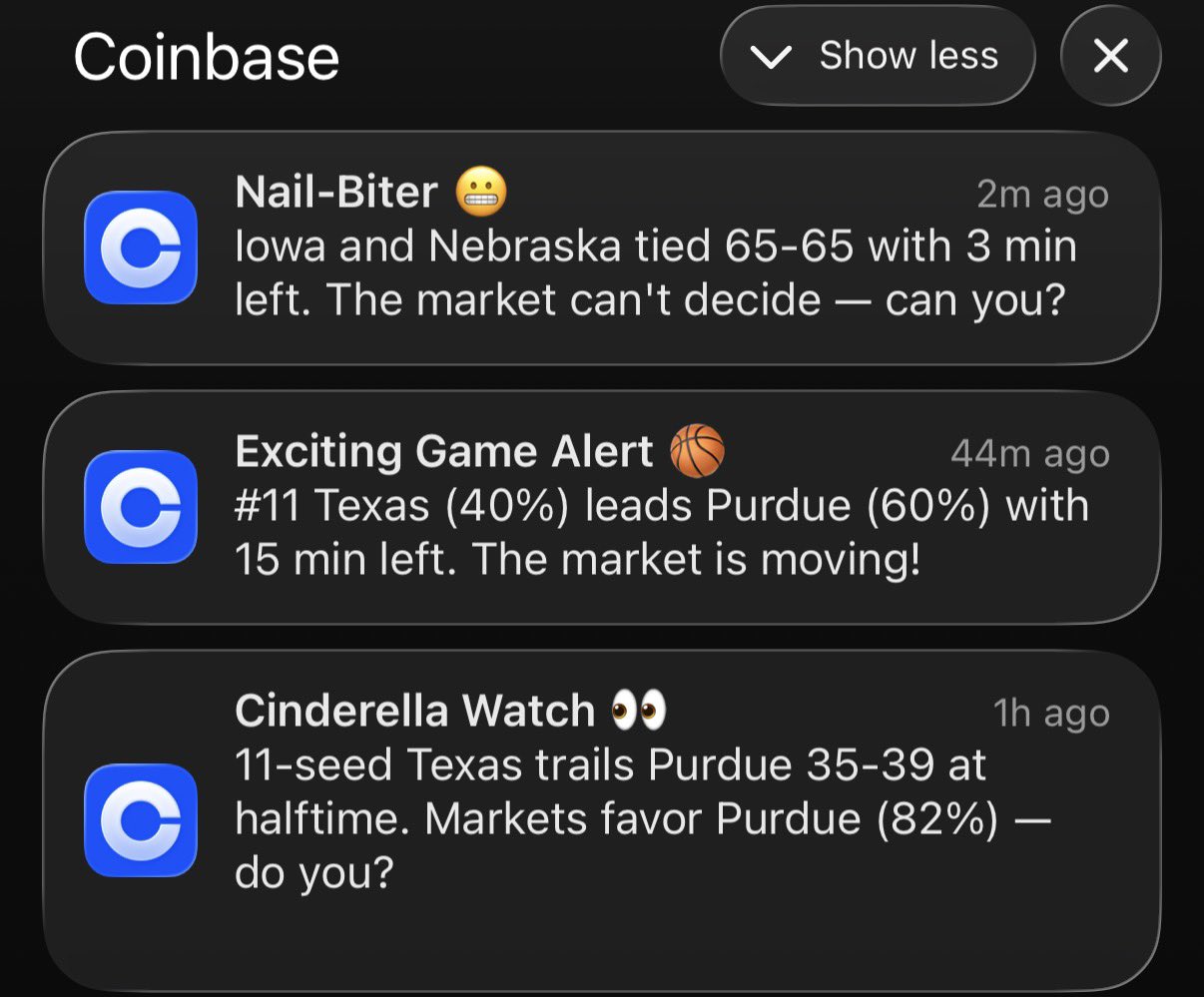Tap the Coinbase group header label
This screenshot has width=1204, height=997.
coord(207,57)
